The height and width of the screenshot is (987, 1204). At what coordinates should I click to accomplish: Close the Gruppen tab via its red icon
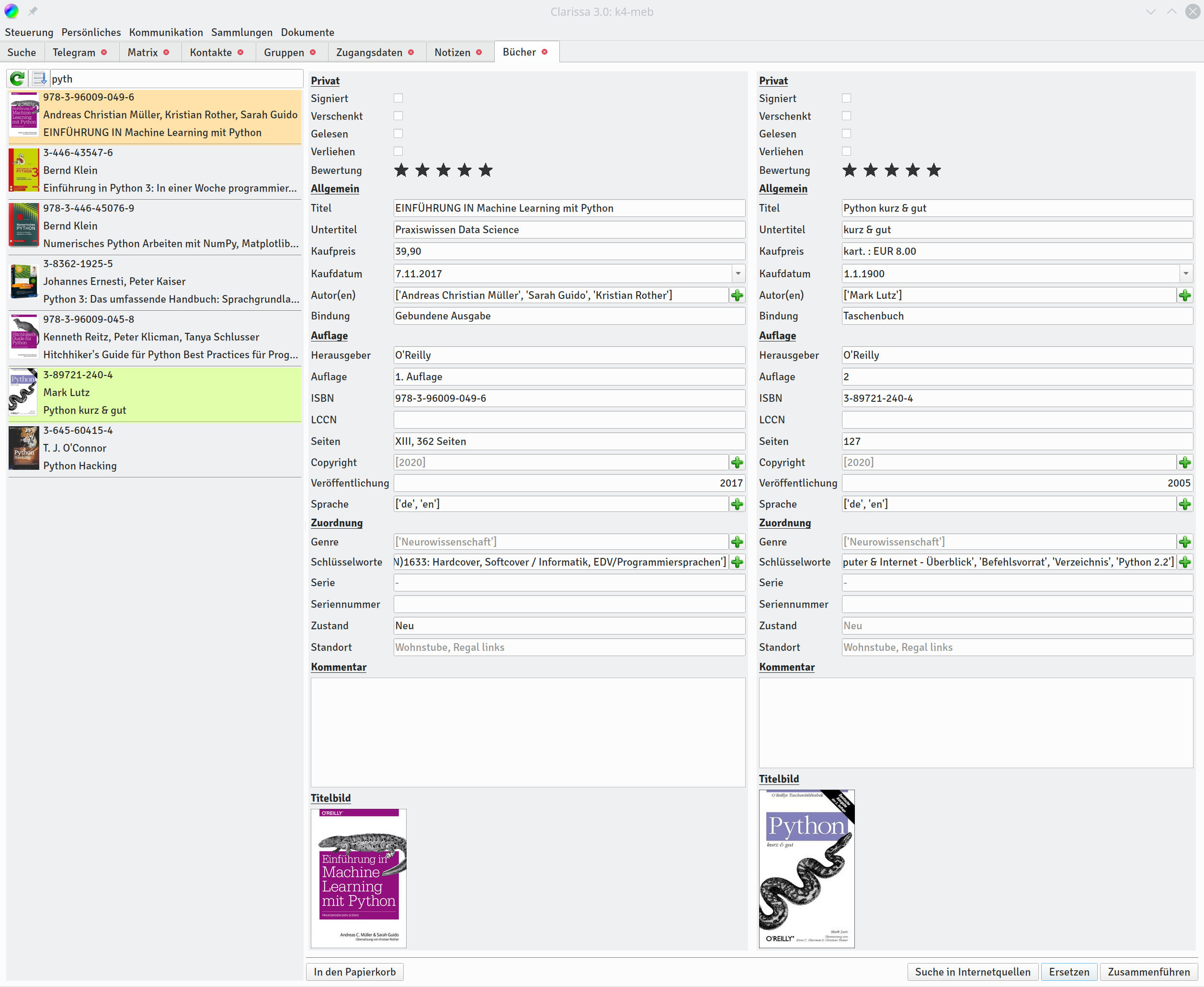click(x=313, y=52)
